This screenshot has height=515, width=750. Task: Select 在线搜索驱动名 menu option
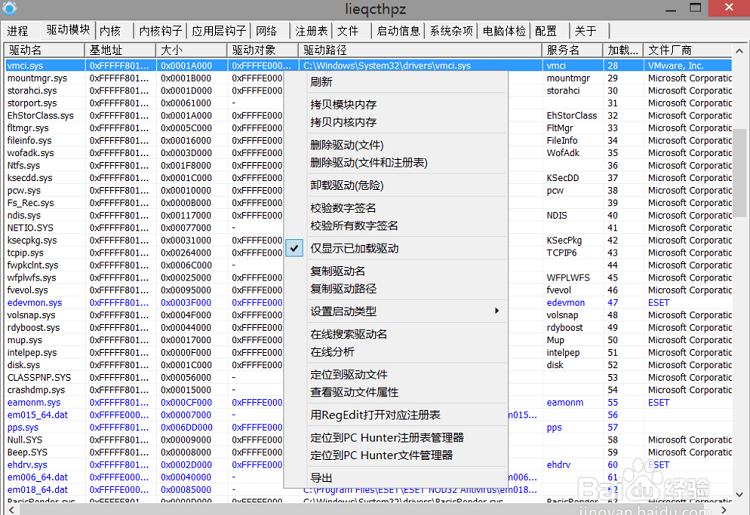[348, 334]
